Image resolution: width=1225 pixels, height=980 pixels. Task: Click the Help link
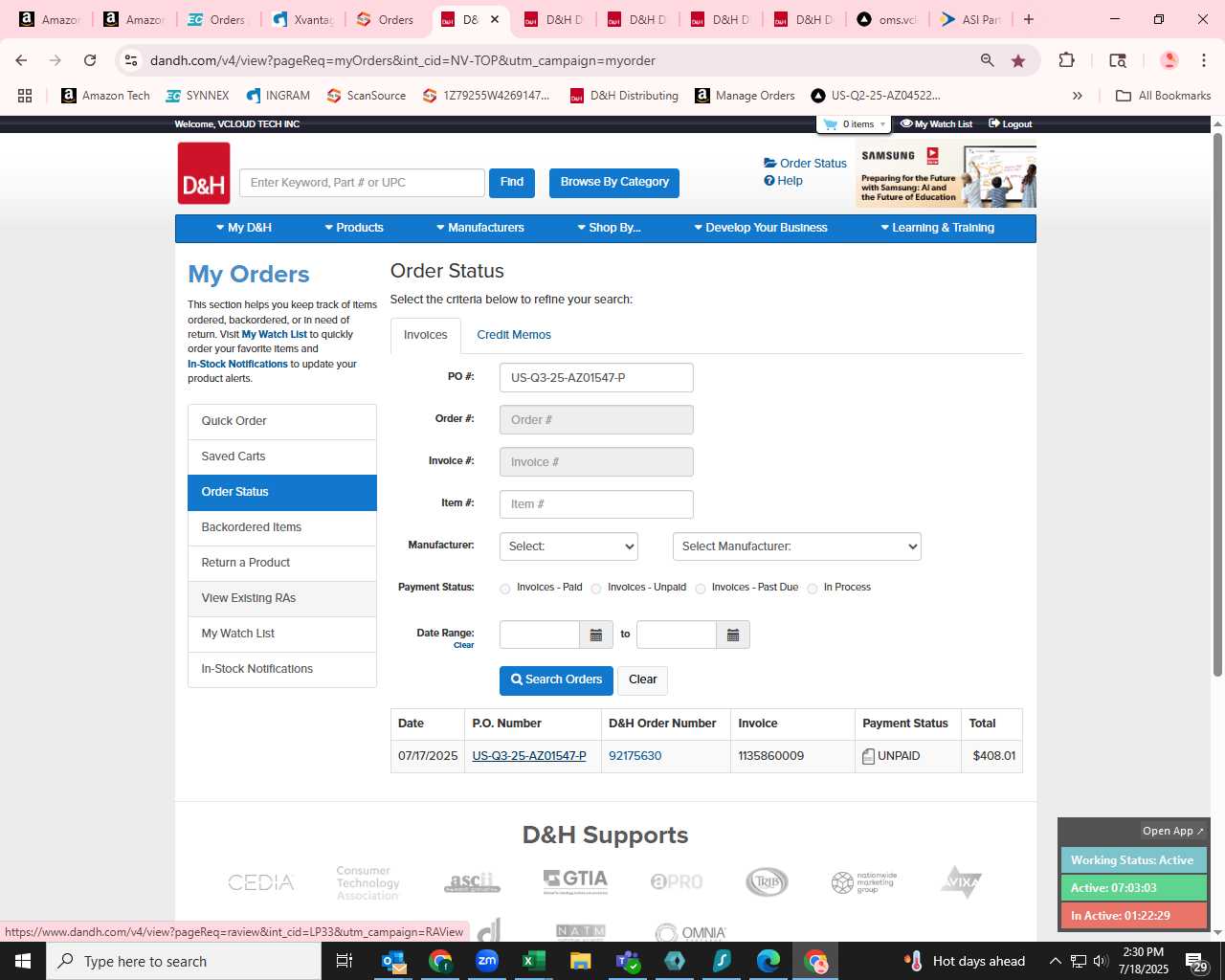[783, 181]
